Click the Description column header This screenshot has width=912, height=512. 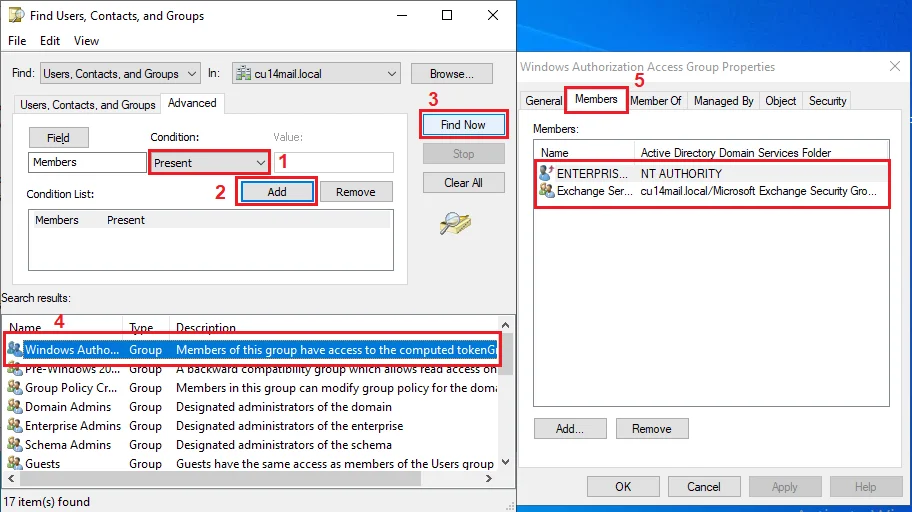point(334,327)
